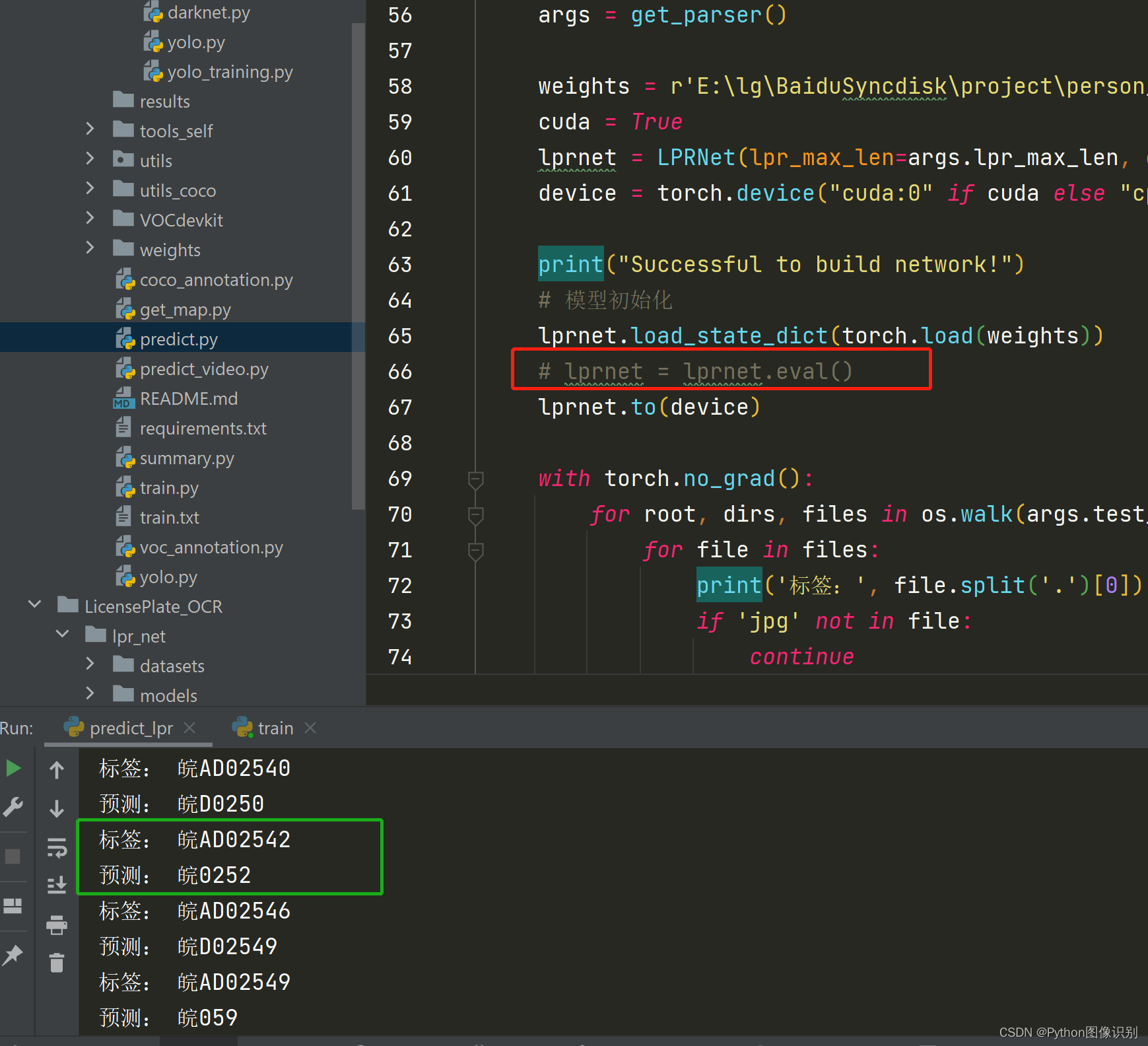Toggle soft-wrap in console output
The width and height of the screenshot is (1148, 1046).
[57, 847]
